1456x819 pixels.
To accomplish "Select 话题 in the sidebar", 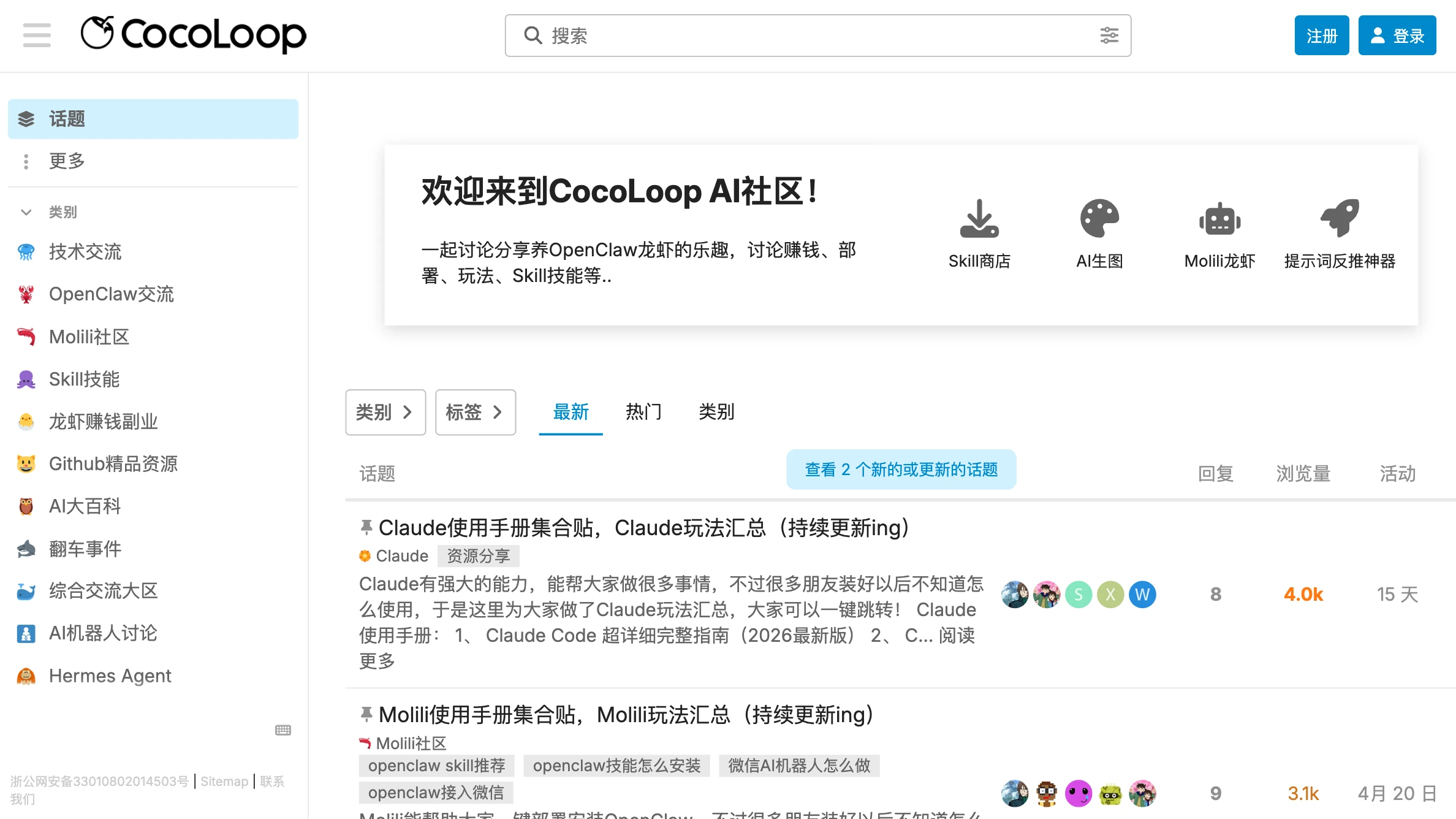I will pos(153,119).
